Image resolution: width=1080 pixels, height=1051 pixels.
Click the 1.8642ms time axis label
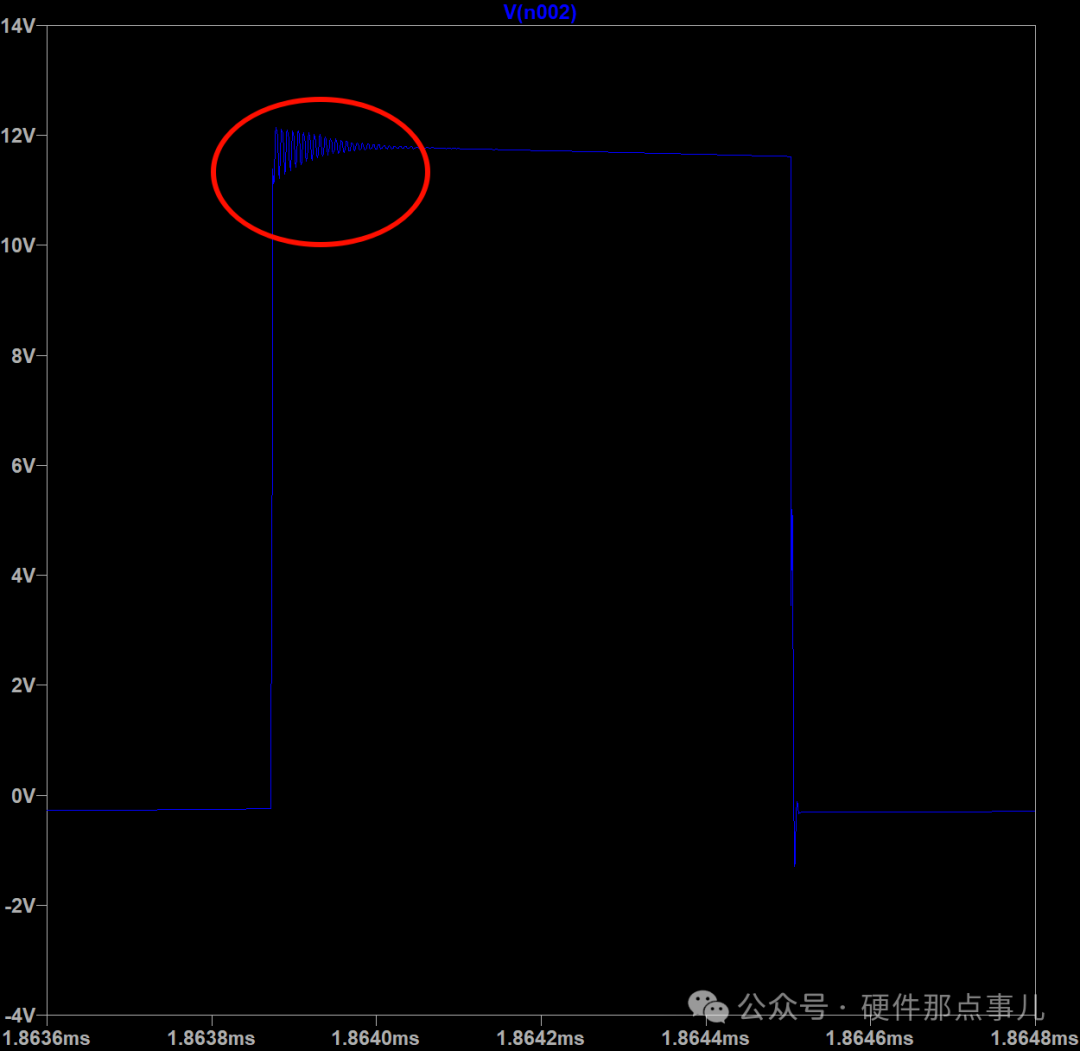click(x=541, y=1038)
